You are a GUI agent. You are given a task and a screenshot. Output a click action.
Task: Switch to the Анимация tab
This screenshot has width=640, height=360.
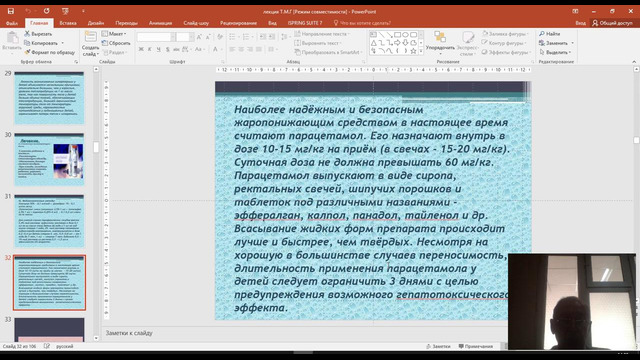pyautogui.click(x=160, y=23)
